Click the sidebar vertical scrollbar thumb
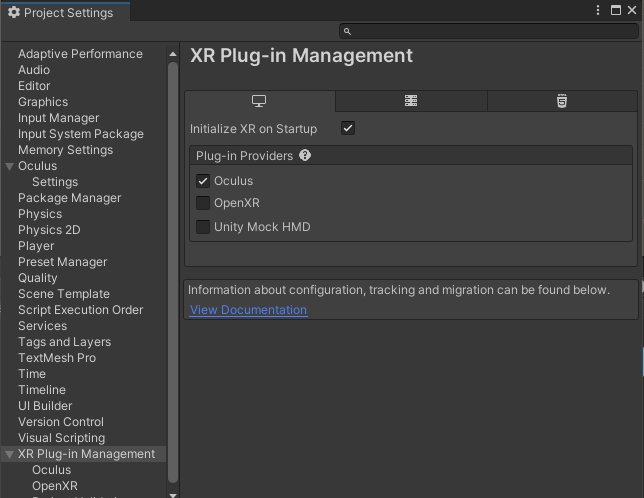 pyautogui.click(x=173, y=272)
